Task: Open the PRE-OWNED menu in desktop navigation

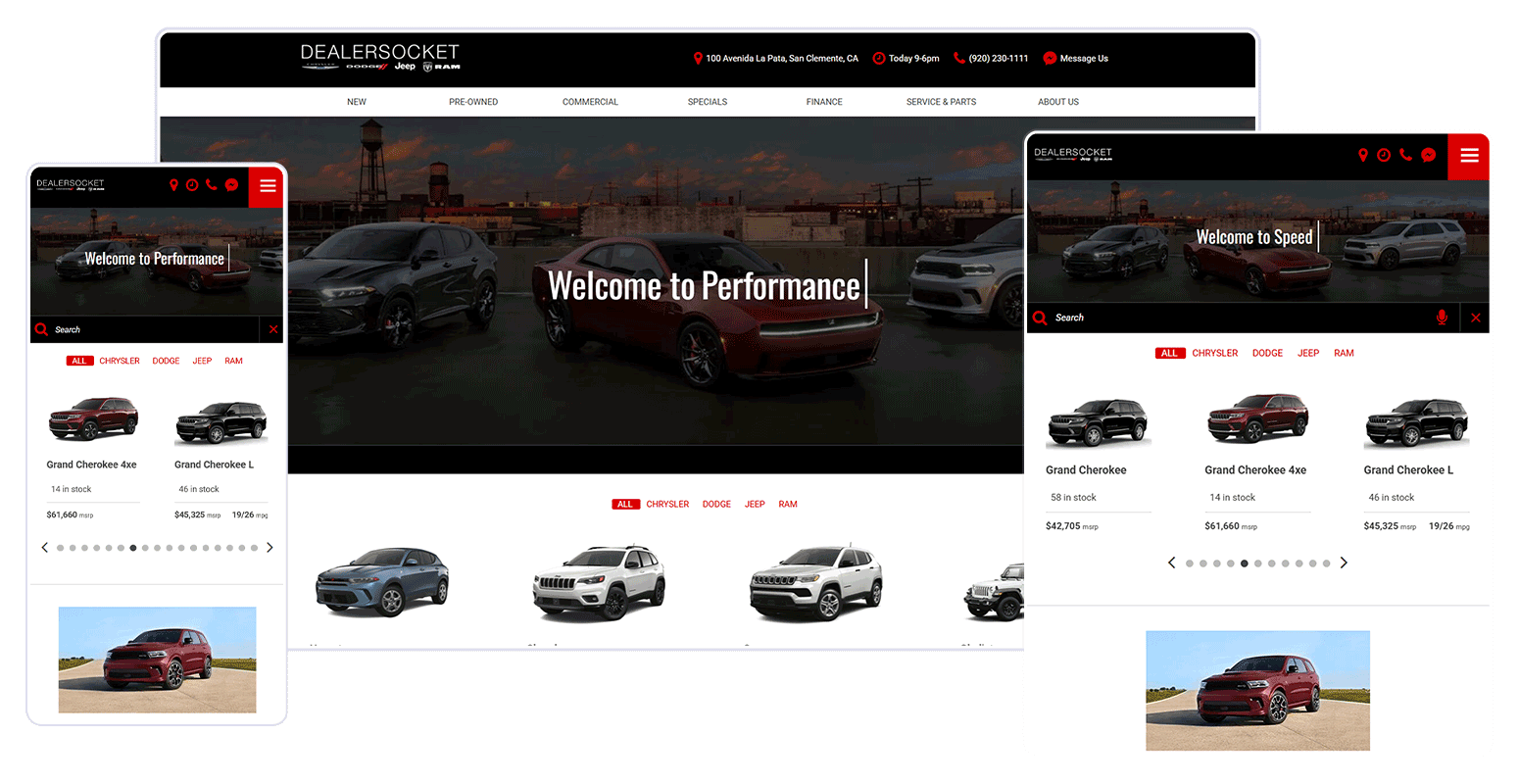Action: click(473, 102)
